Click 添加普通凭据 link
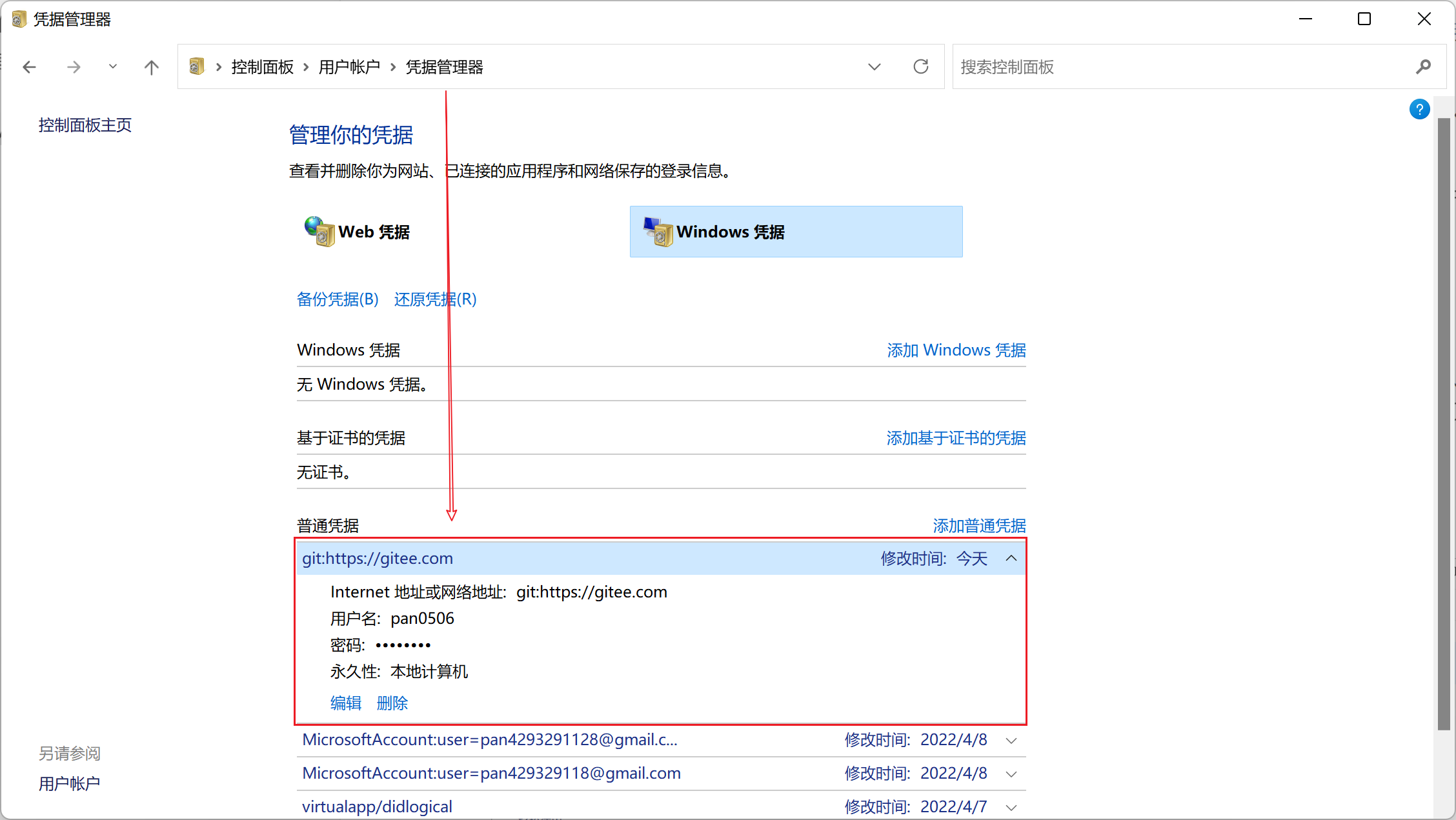 (x=978, y=526)
